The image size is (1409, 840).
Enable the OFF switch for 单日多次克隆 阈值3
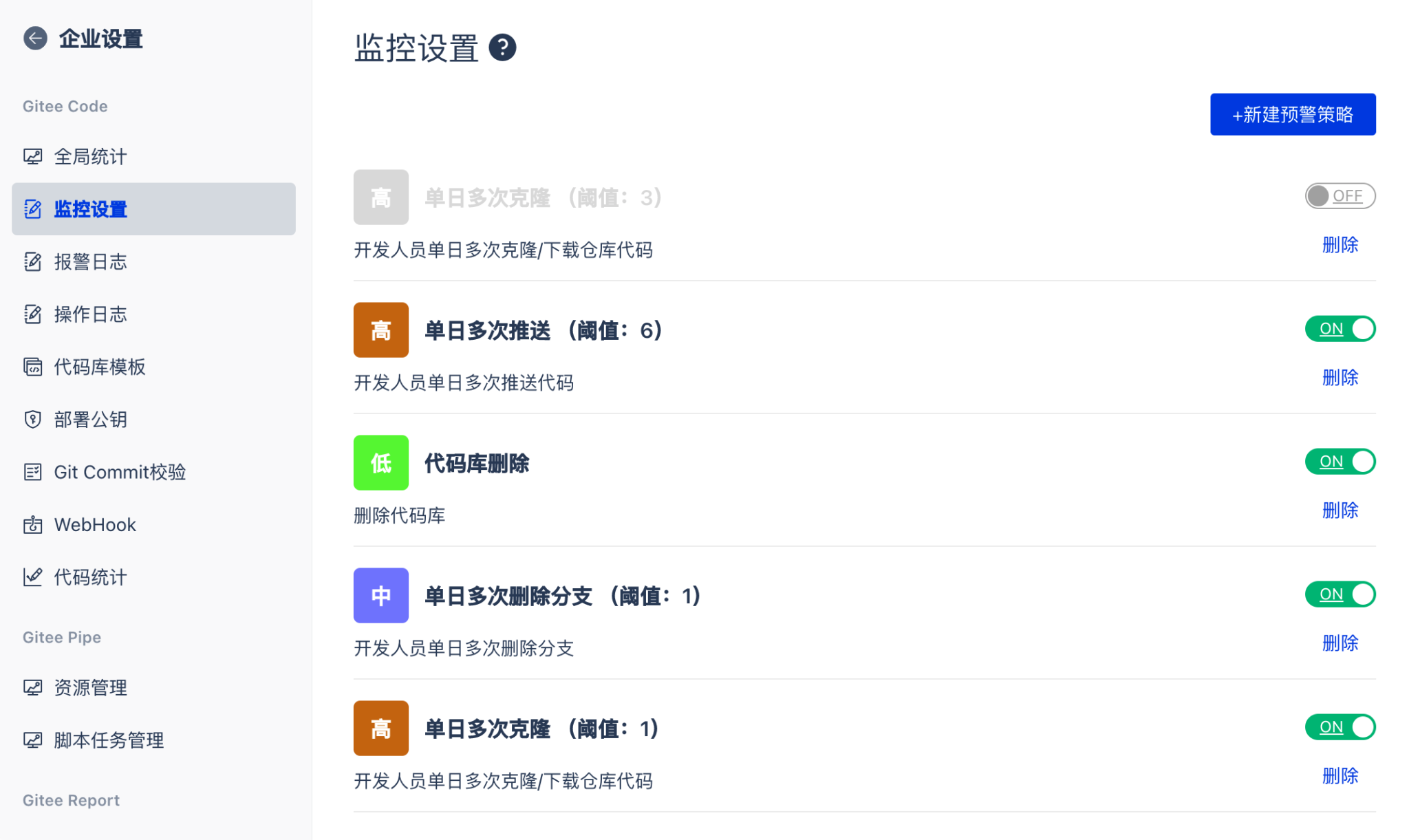tap(1340, 196)
